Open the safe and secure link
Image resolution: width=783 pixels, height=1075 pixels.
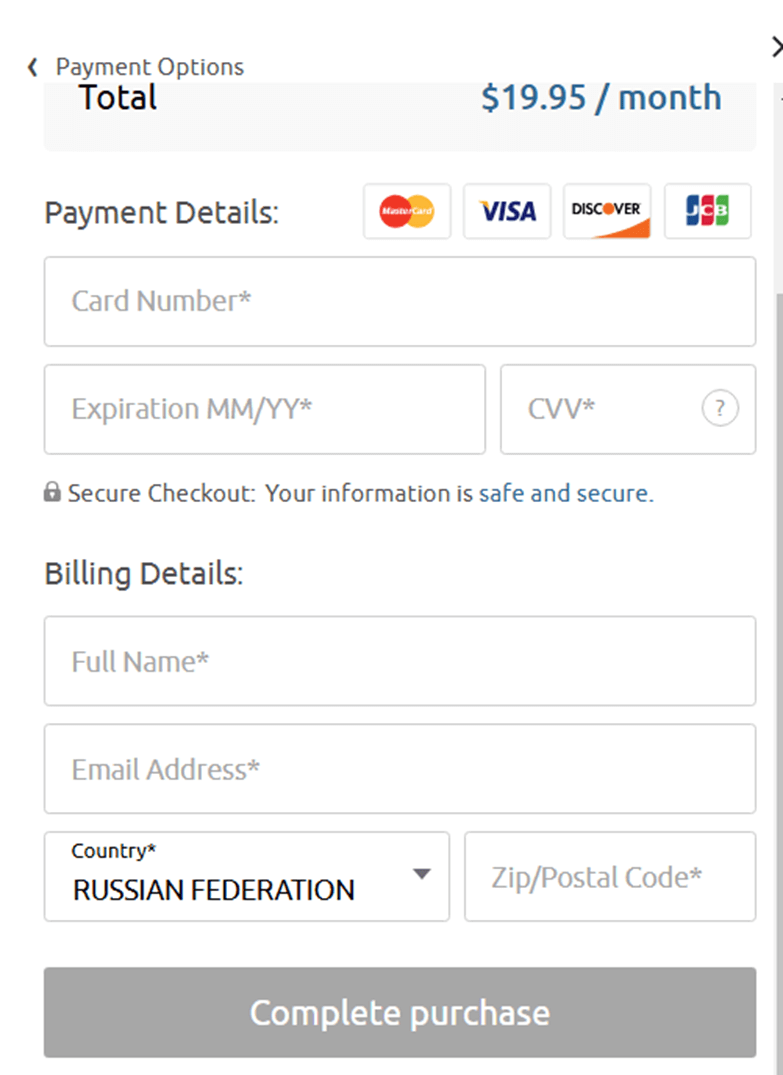(x=565, y=493)
